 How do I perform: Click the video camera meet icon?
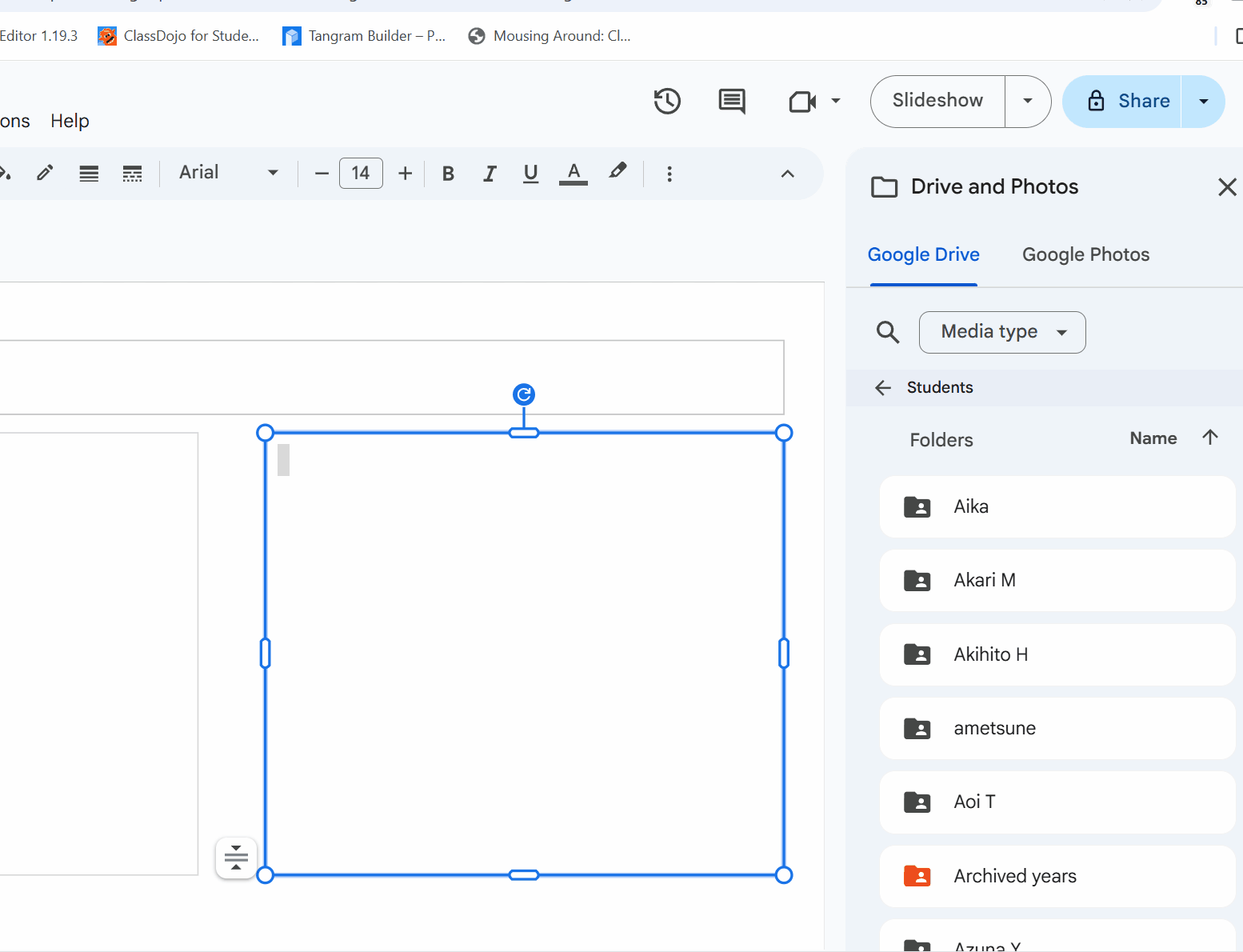pos(802,102)
